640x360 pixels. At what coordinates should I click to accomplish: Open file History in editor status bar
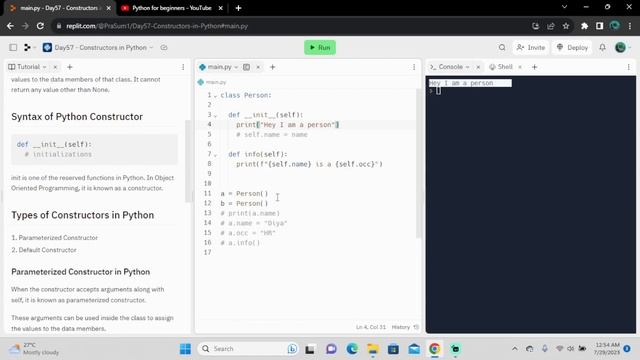click(x=405, y=327)
